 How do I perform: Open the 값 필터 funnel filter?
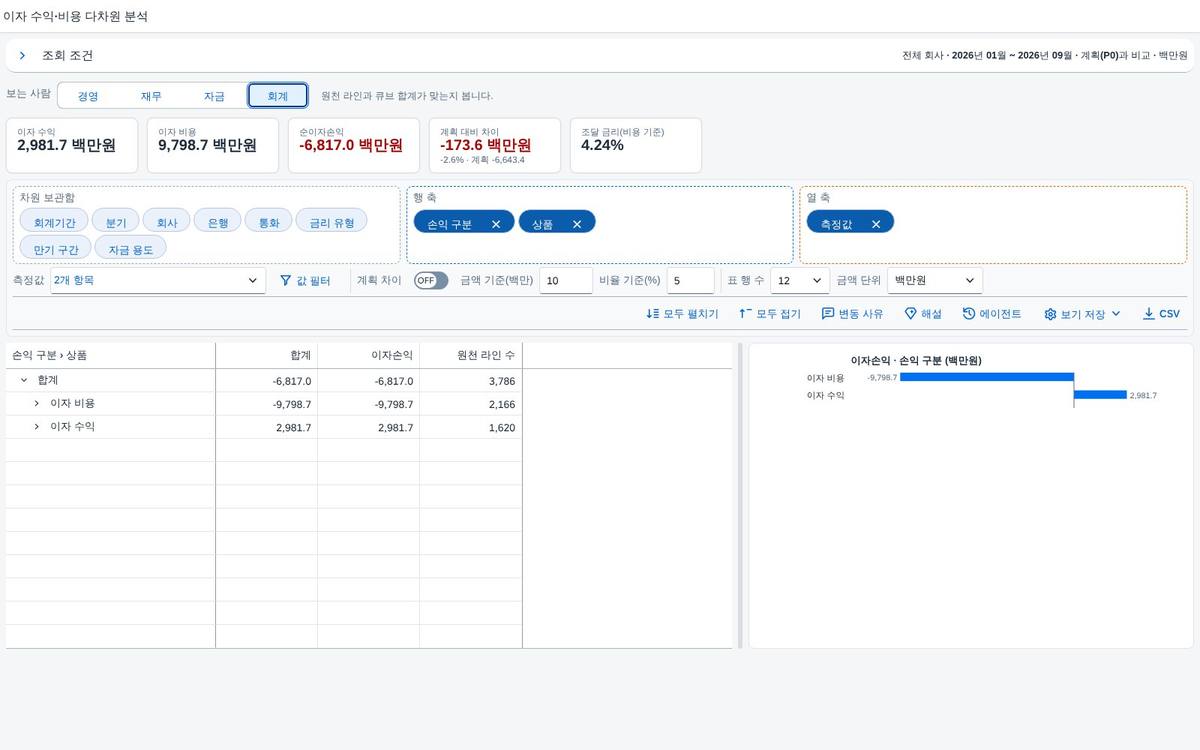tap(304, 281)
